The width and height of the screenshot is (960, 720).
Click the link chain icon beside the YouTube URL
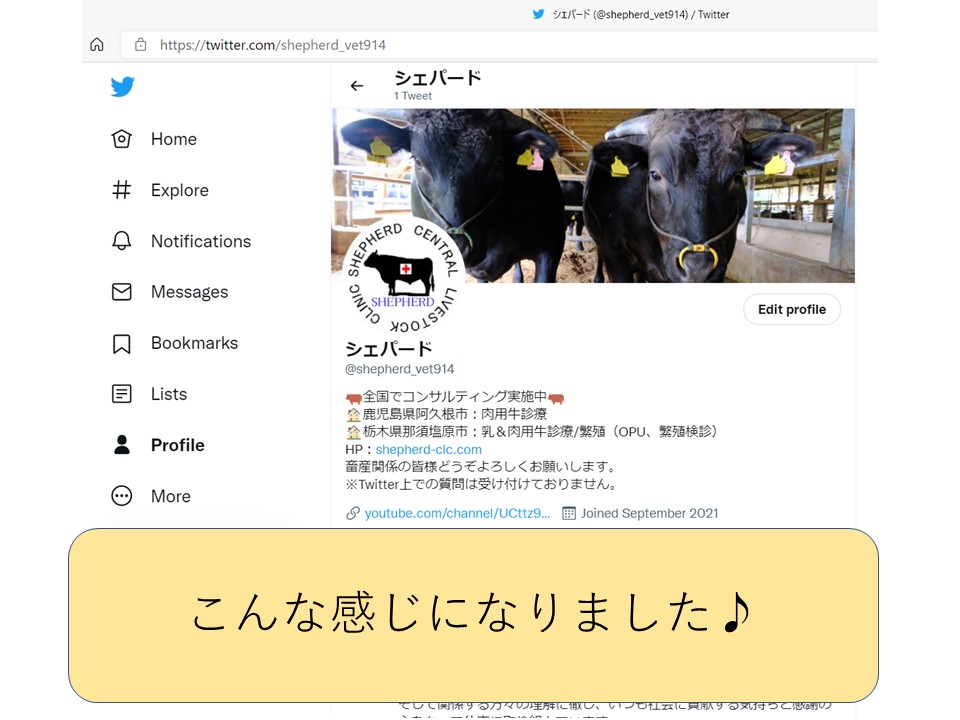(x=353, y=513)
